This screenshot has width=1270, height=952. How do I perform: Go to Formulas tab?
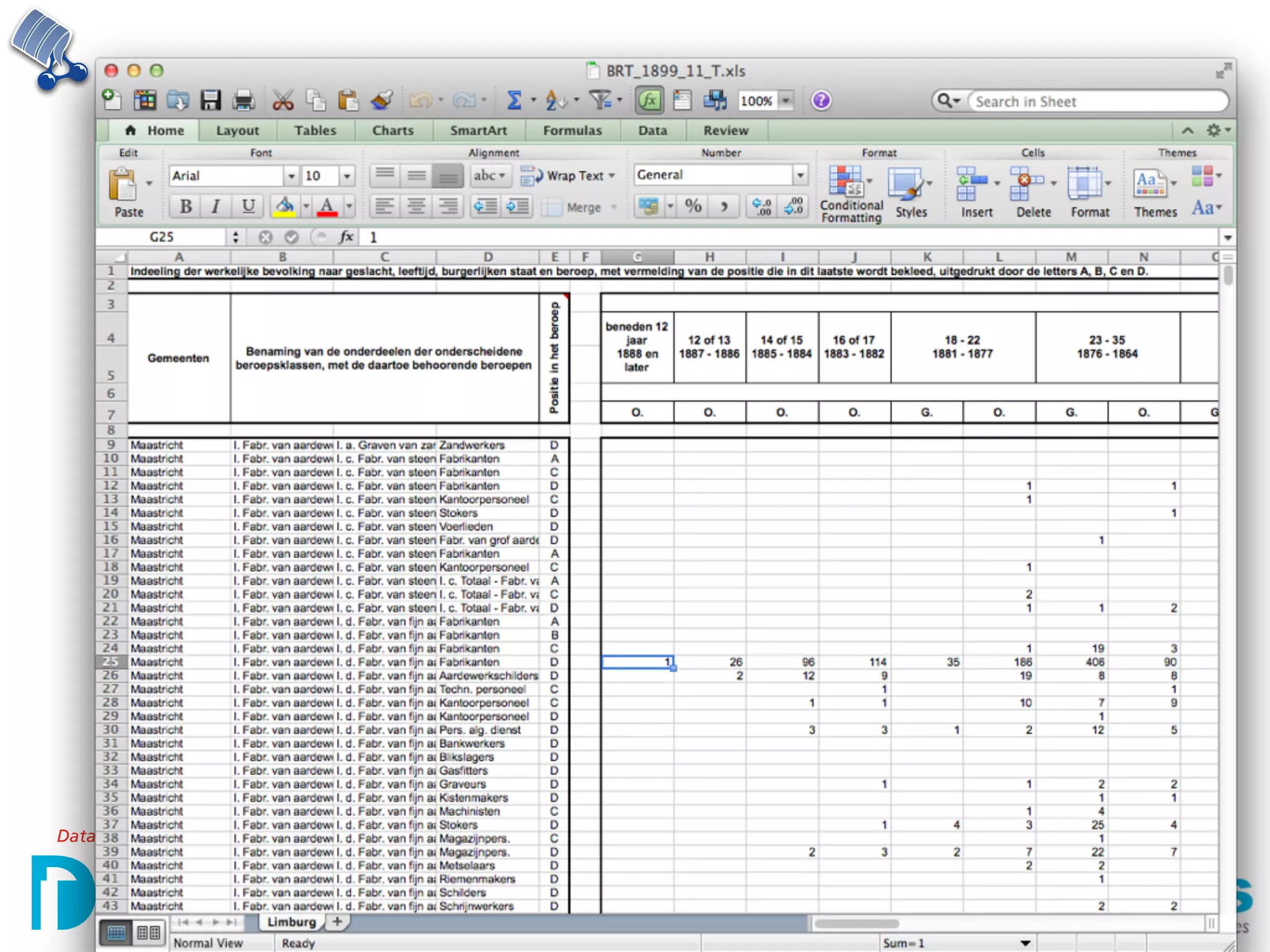point(572,131)
